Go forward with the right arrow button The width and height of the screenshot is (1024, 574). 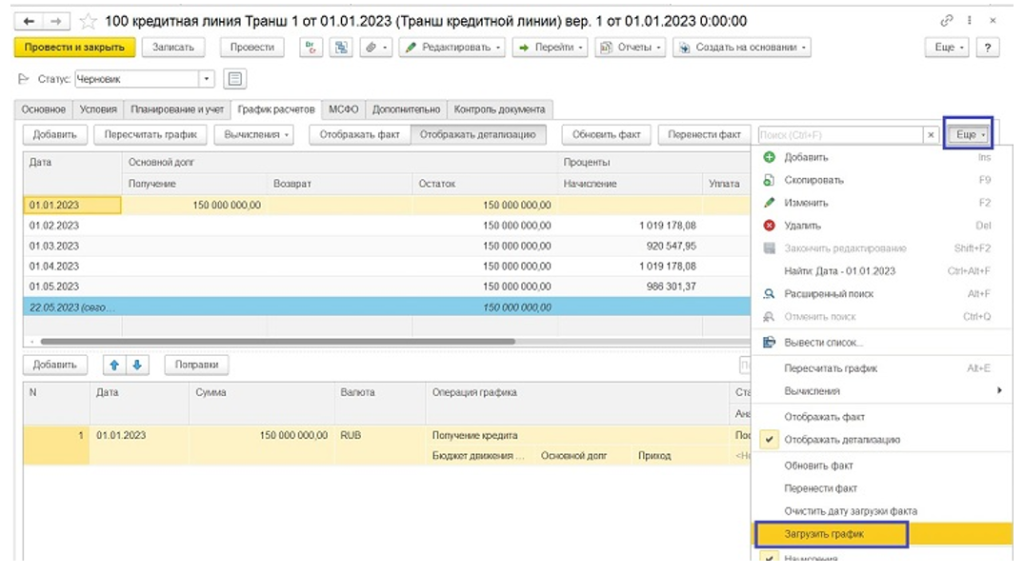coord(56,22)
